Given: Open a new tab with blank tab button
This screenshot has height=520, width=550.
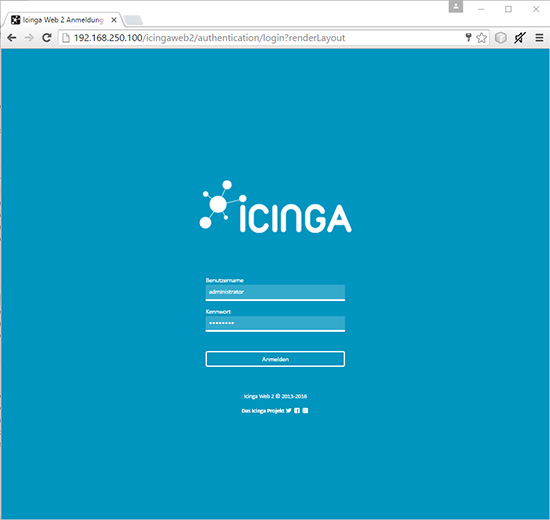Looking at the screenshot, I should point(133,20).
